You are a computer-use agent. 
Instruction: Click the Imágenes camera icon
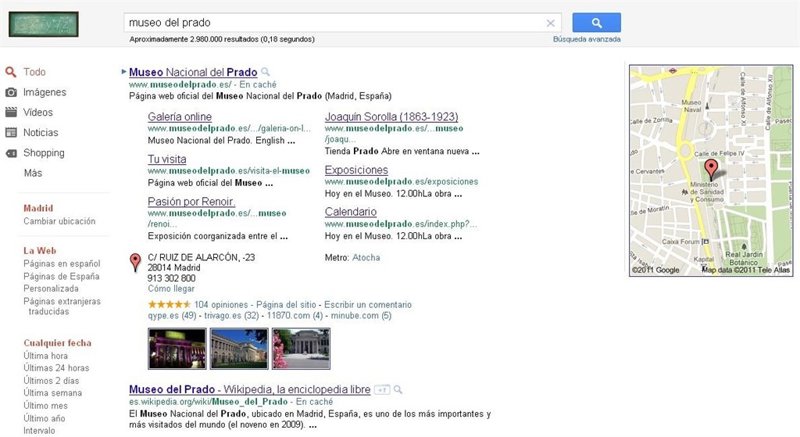coord(11,92)
